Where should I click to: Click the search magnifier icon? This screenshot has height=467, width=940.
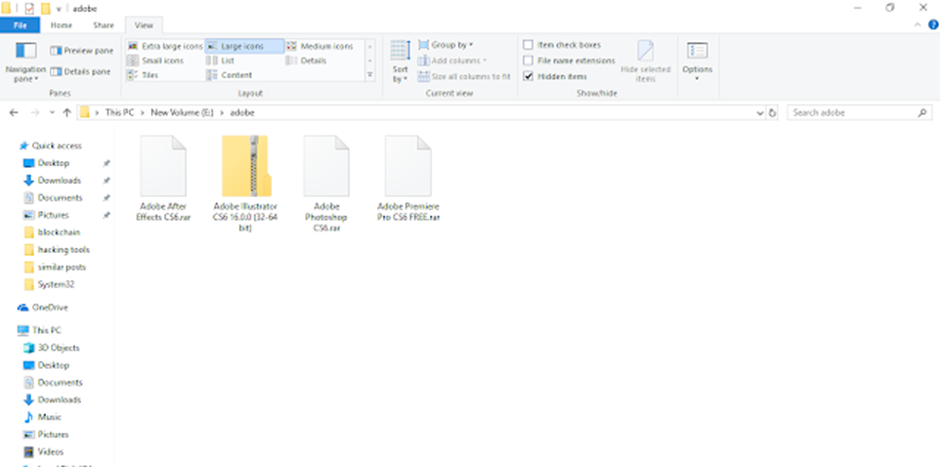coord(922,113)
